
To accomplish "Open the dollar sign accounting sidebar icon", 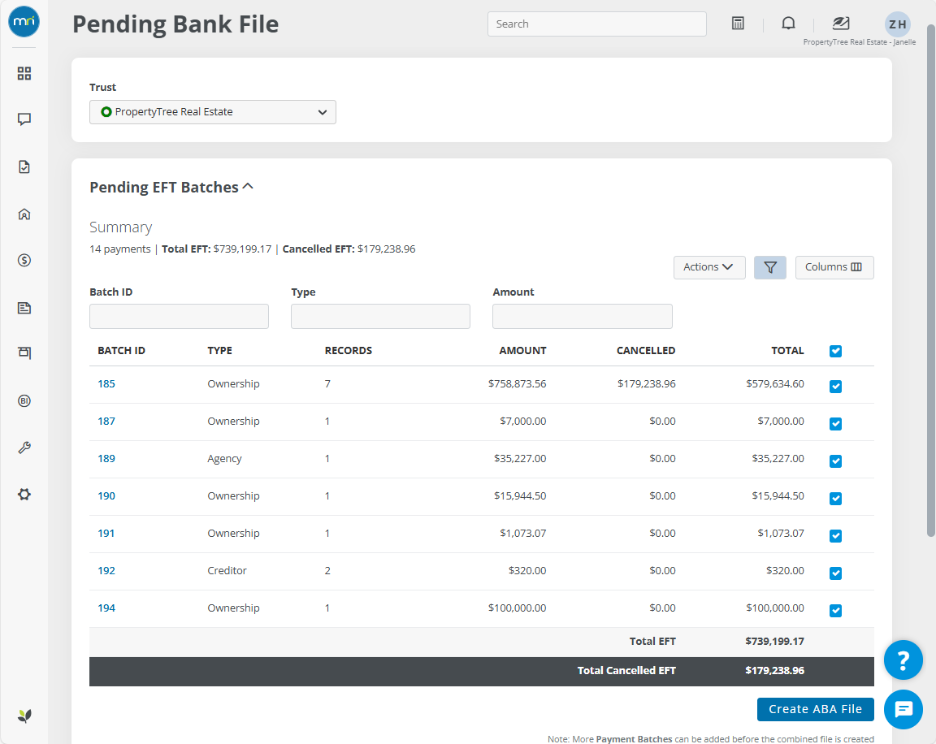I will pos(24,260).
